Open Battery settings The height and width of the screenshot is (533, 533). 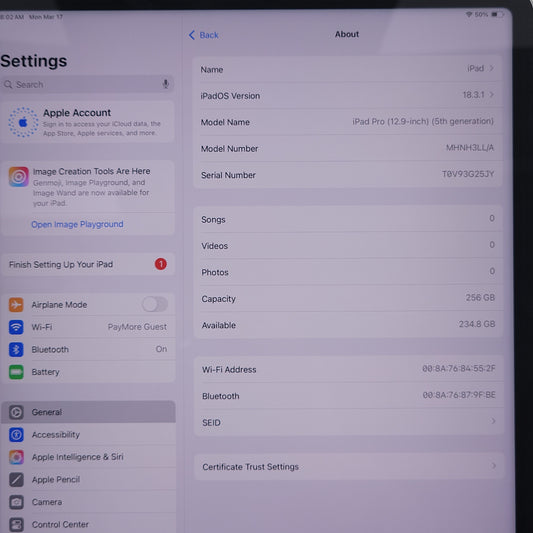point(88,372)
